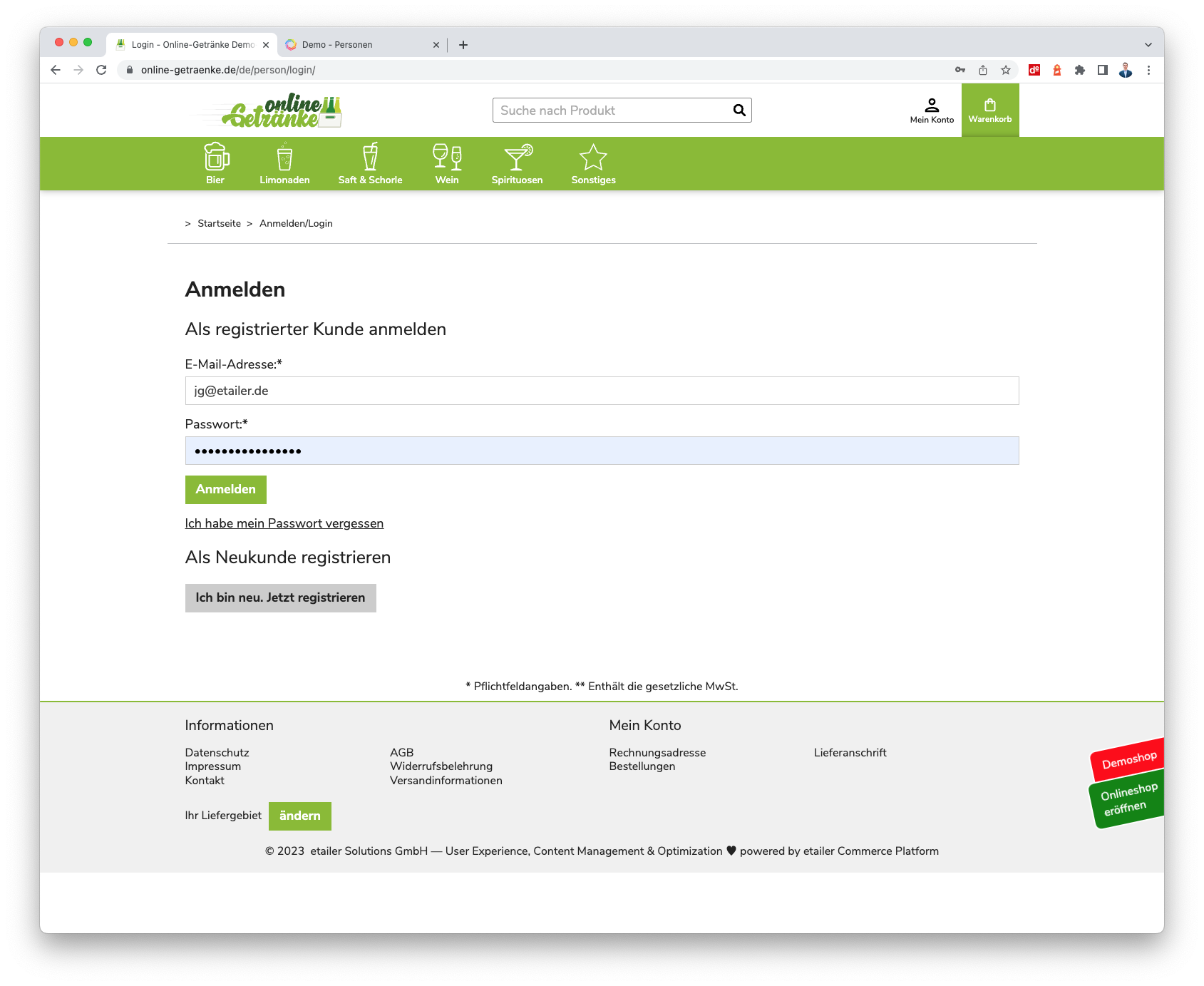
Task: Click the Saft & Schorle glass icon
Action: point(370,156)
